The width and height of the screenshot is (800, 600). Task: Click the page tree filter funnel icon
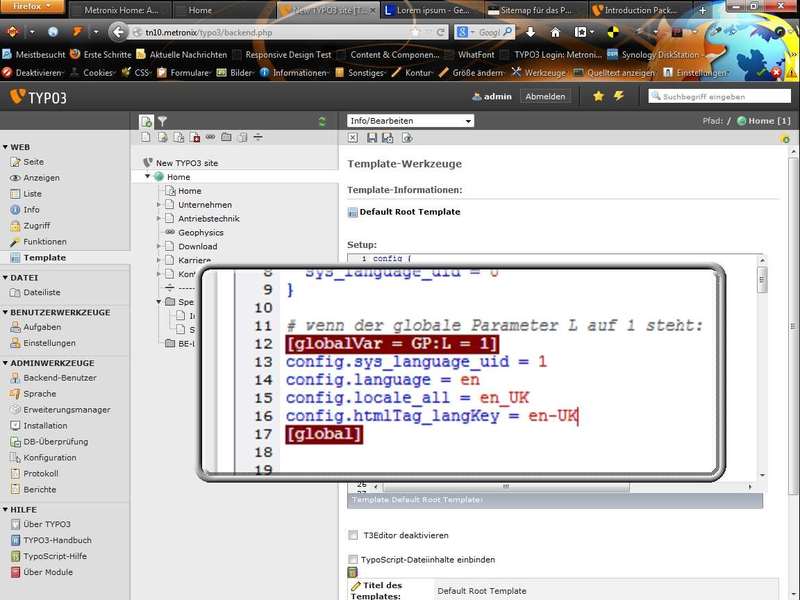tap(162, 121)
